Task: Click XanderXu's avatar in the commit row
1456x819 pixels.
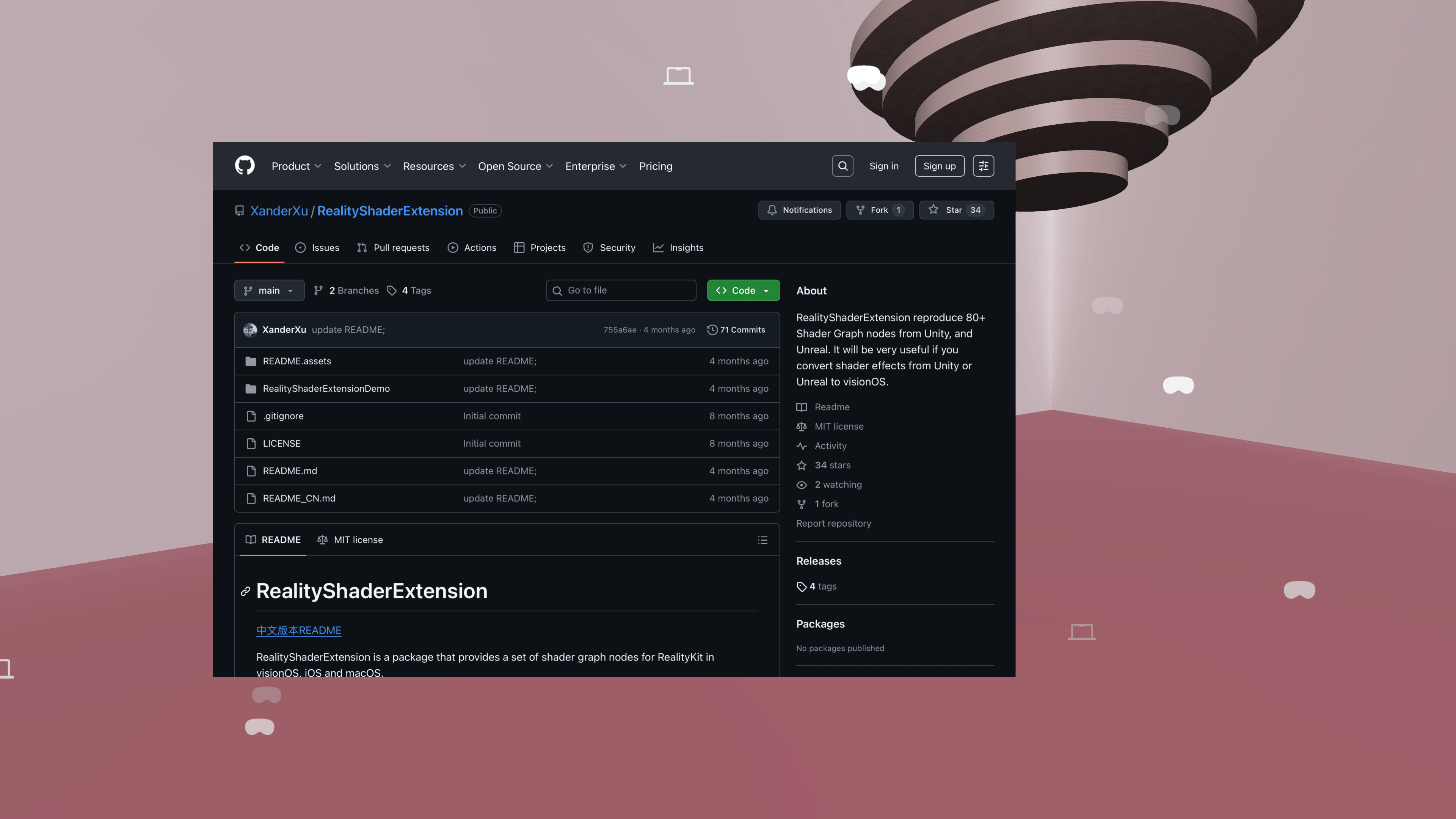Action: point(250,329)
